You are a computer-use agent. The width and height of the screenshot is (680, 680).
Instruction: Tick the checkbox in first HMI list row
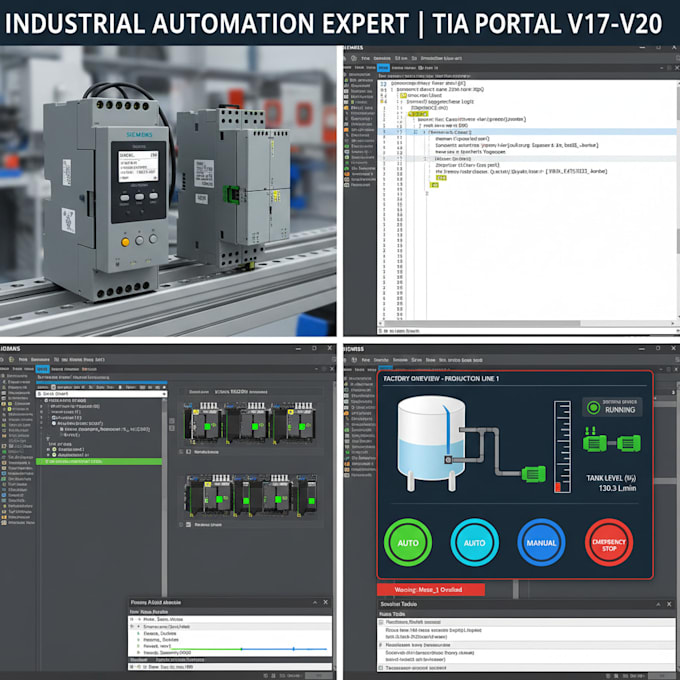tap(382, 622)
